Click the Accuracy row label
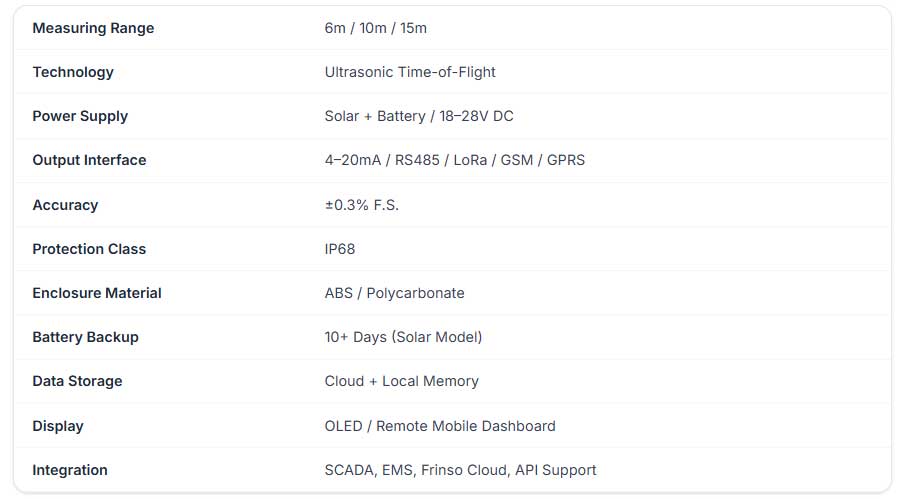This screenshot has height=499, width=903. pyautogui.click(x=65, y=205)
